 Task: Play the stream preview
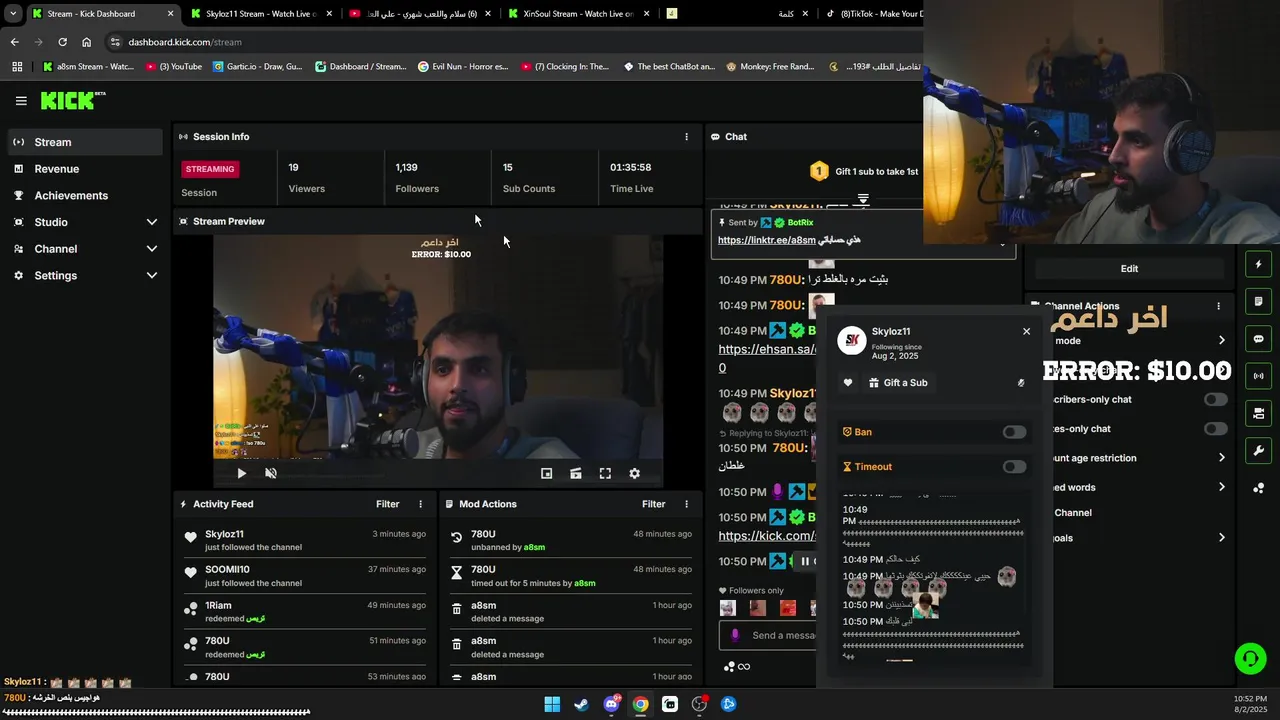[241, 474]
